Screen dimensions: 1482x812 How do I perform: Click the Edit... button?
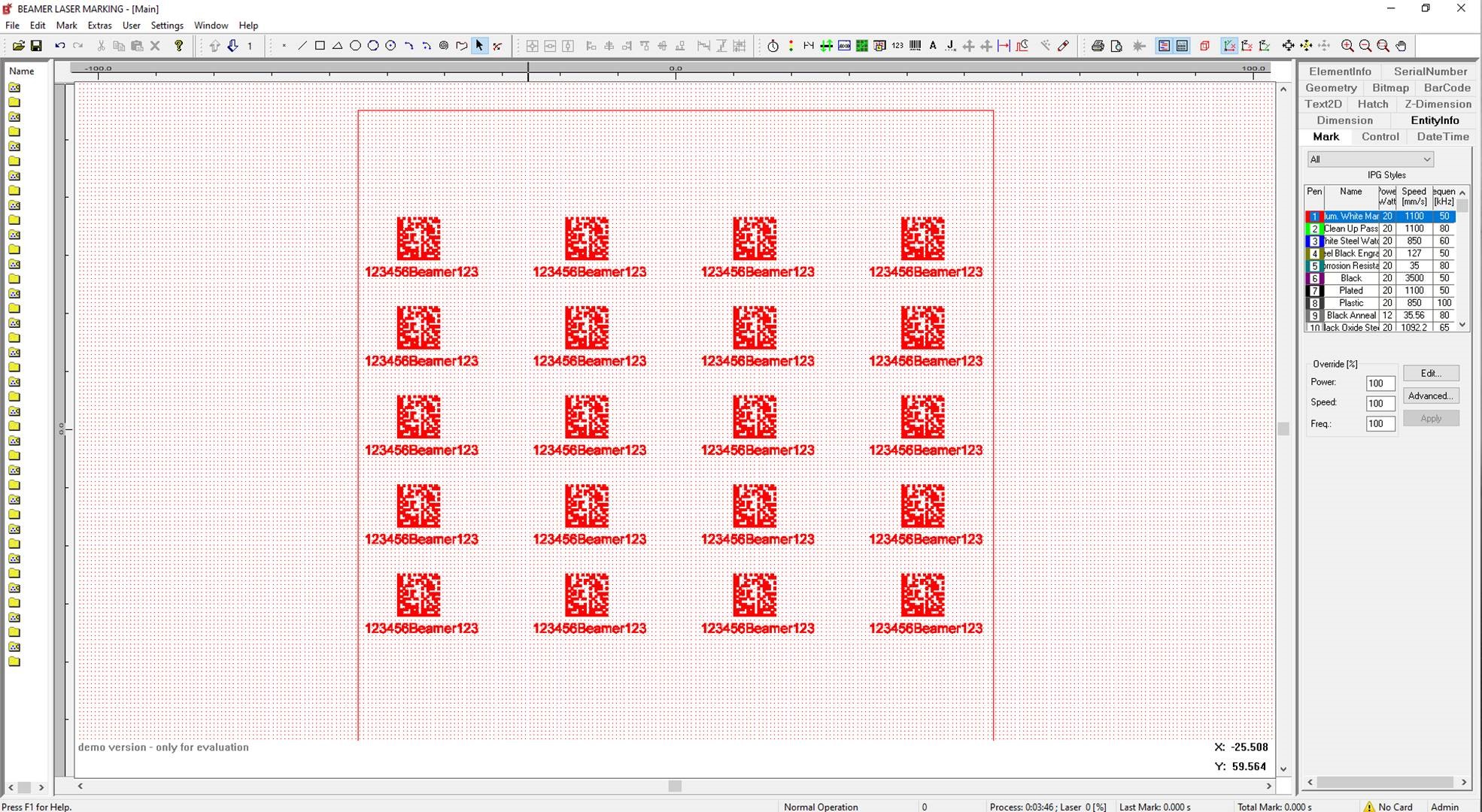pyautogui.click(x=1430, y=374)
